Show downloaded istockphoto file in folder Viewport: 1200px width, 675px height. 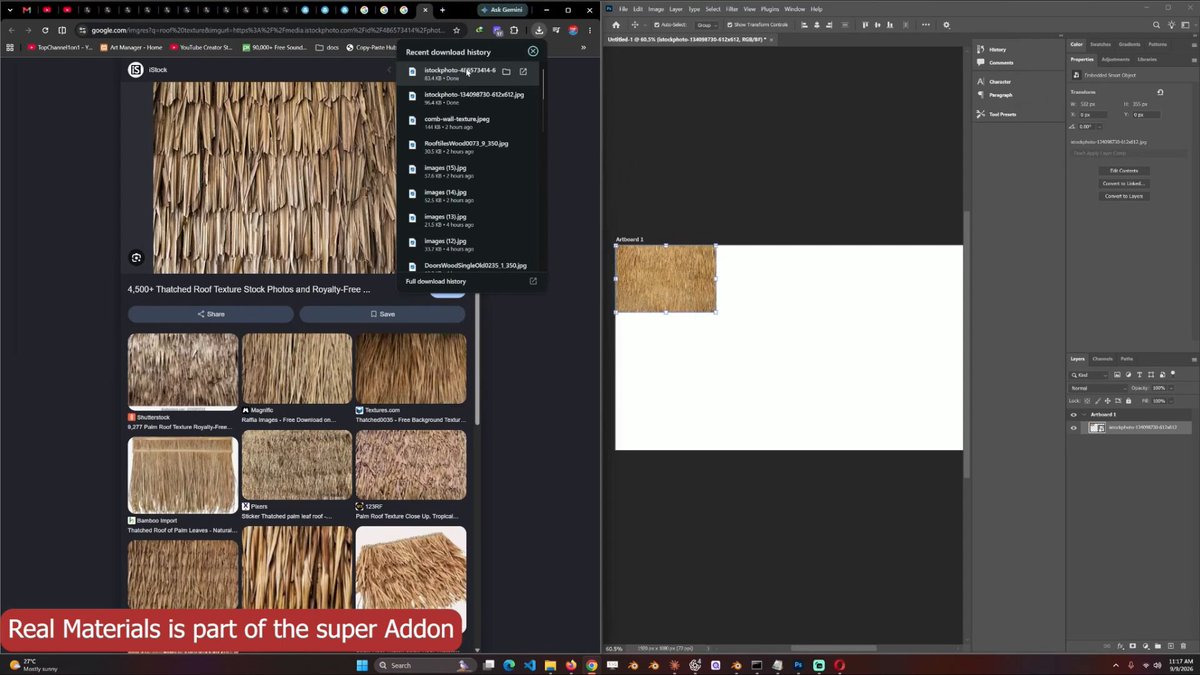[506, 72]
